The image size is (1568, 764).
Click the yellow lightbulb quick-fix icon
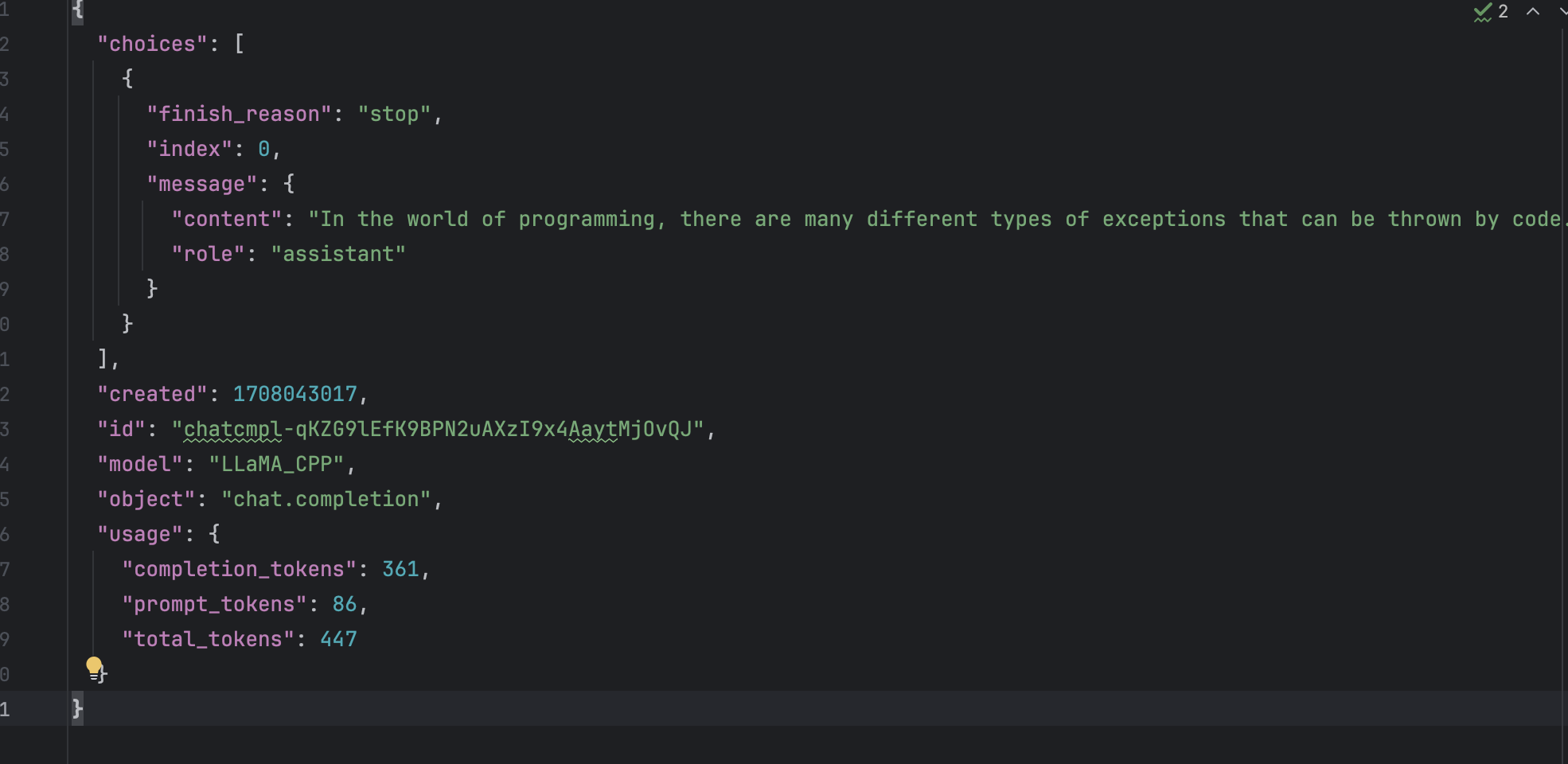[x=94, y=665]
